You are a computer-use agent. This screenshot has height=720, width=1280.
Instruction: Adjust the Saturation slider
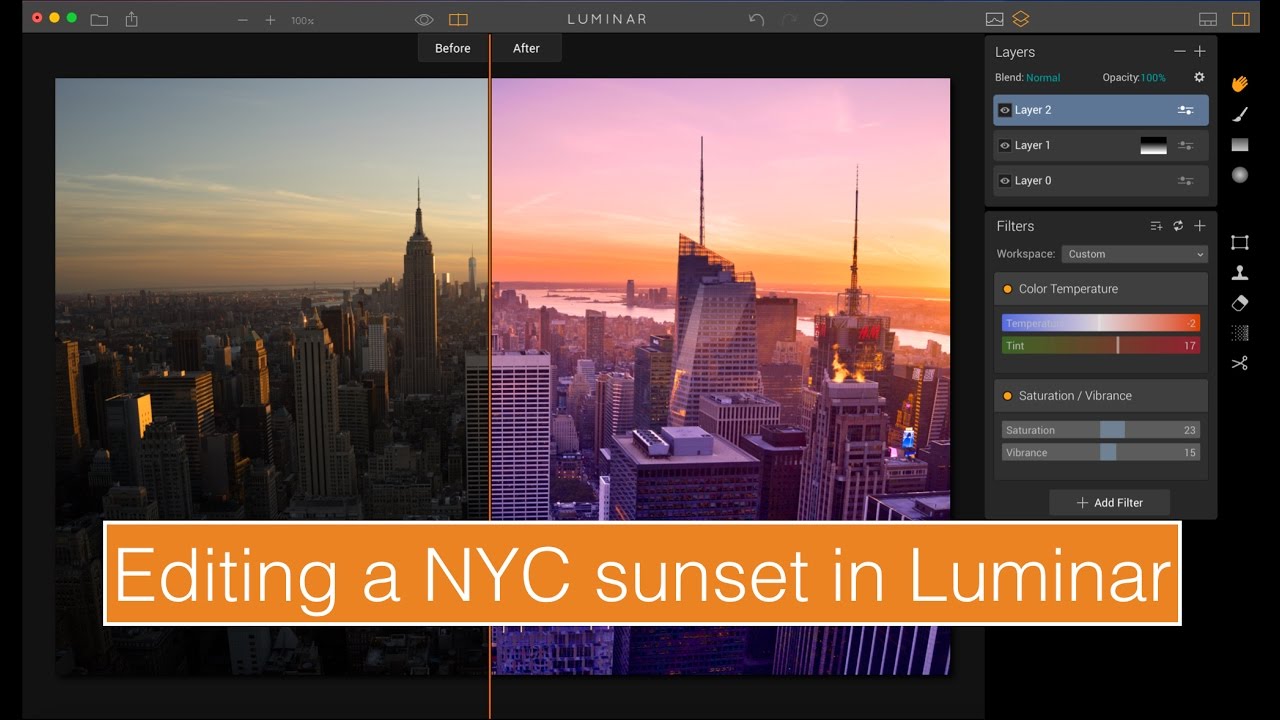pos(1101,430)
